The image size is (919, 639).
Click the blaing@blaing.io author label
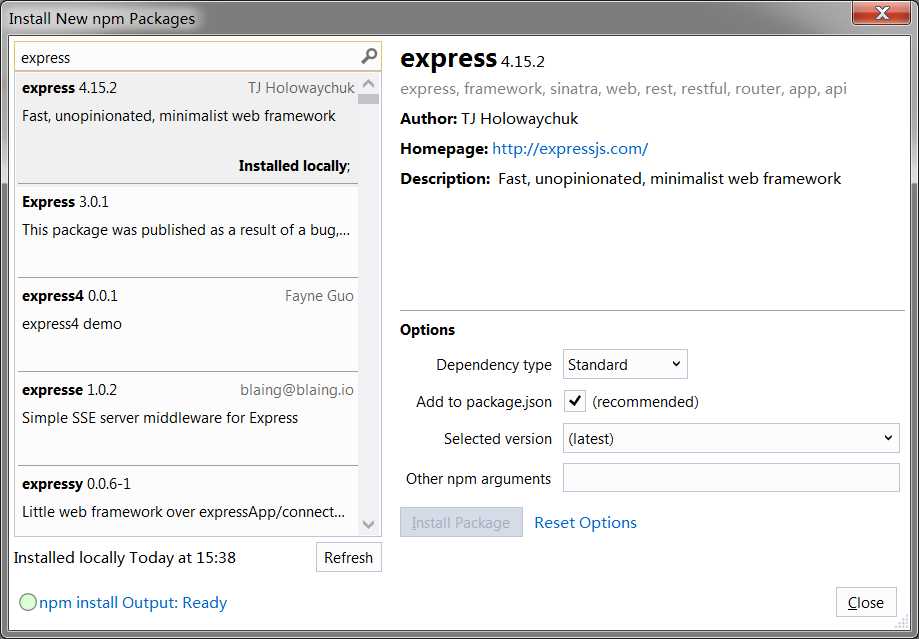tap(297, 390)
